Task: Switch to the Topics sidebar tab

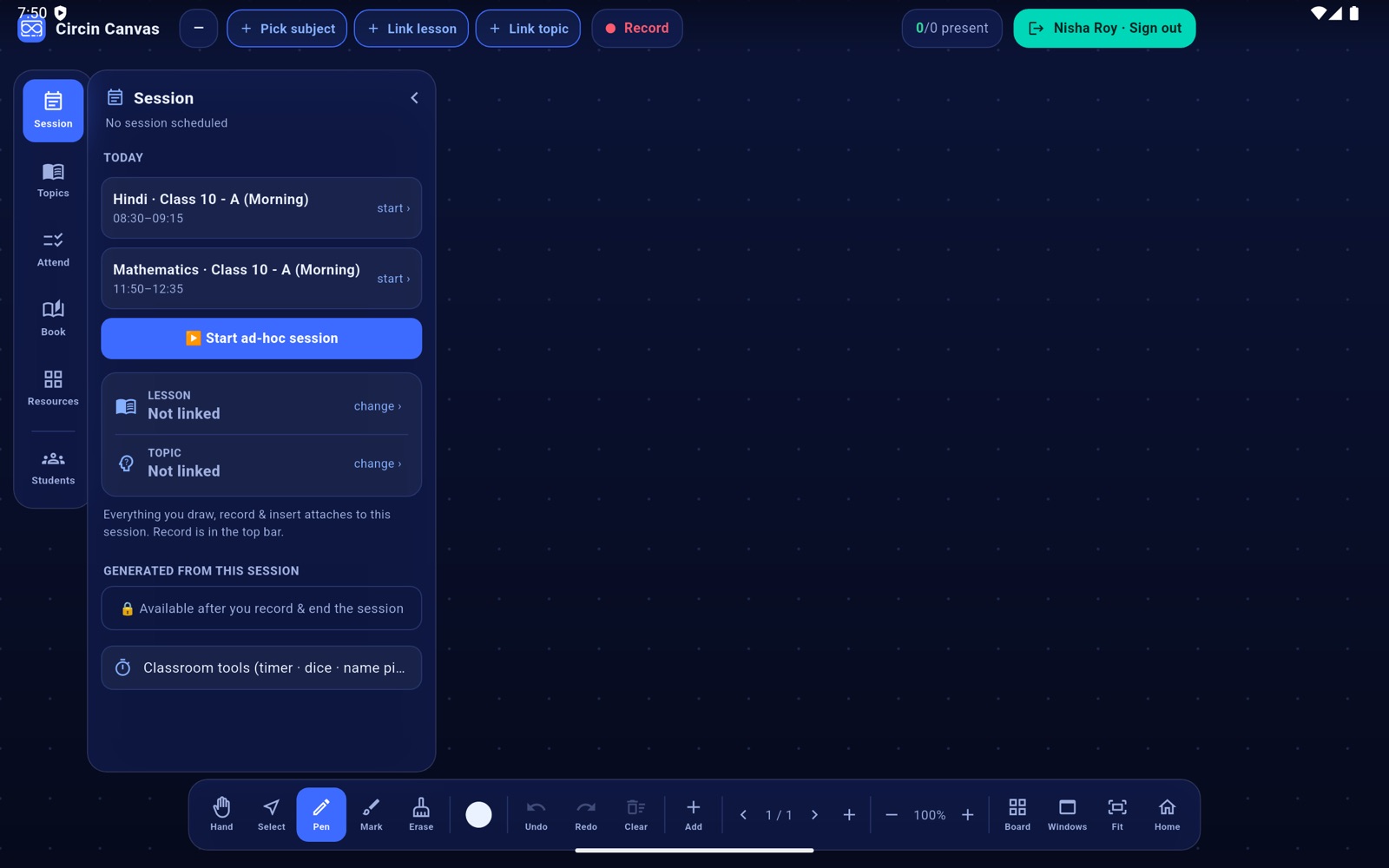Action: click(x=53, y=181)
